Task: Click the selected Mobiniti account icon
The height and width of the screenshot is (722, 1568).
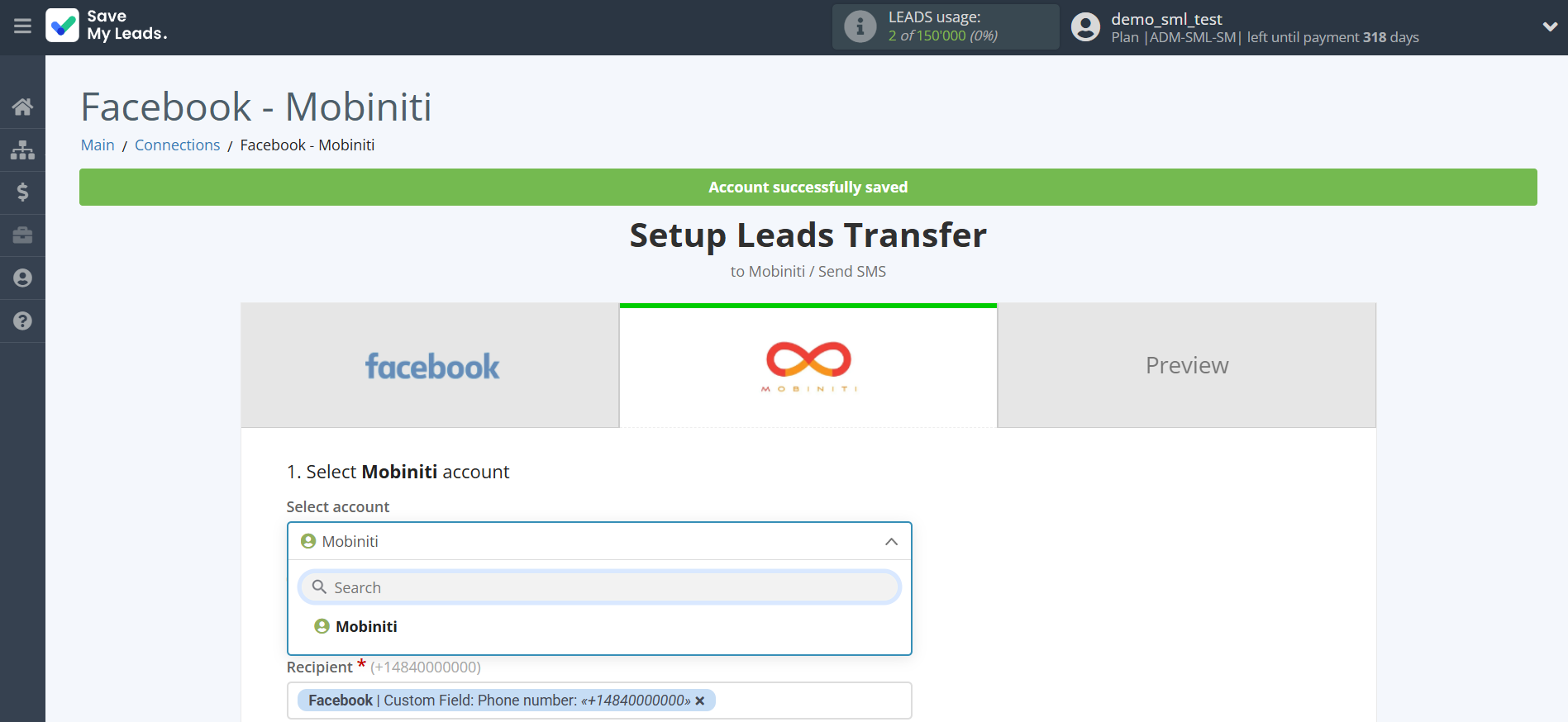Action: 308,541
